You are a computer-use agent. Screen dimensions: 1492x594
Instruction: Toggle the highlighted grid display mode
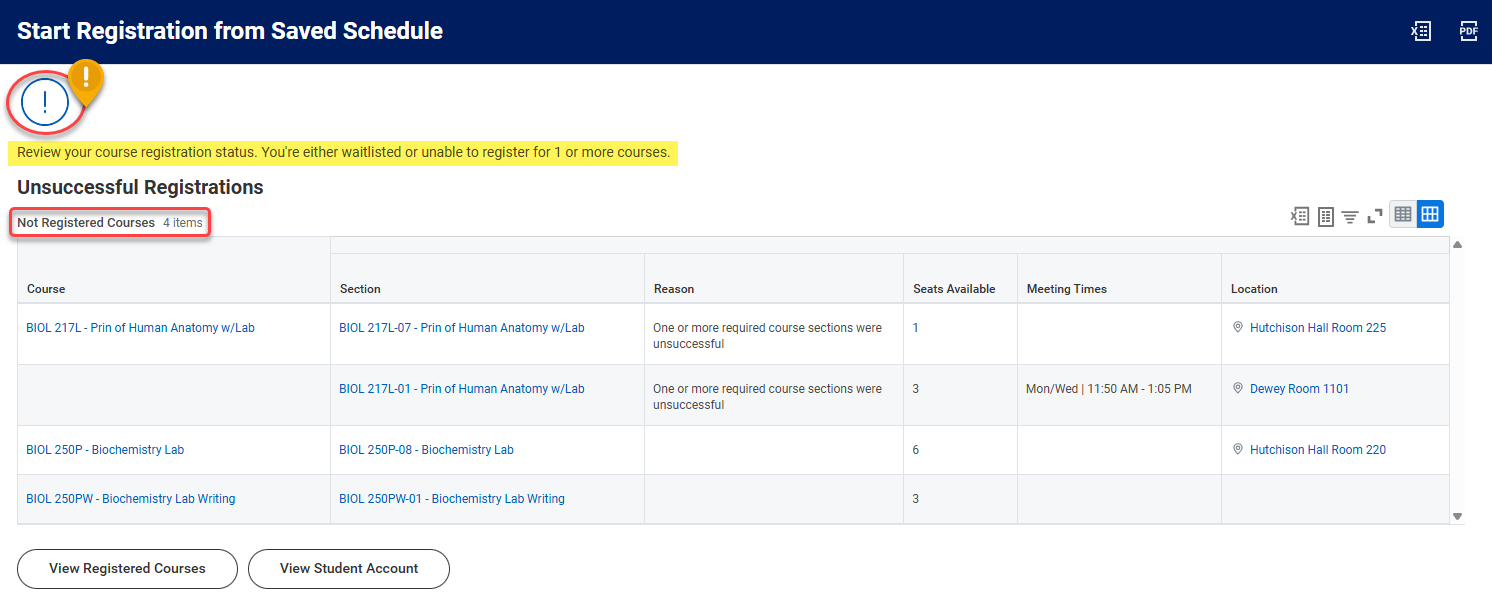[1429, 214]
